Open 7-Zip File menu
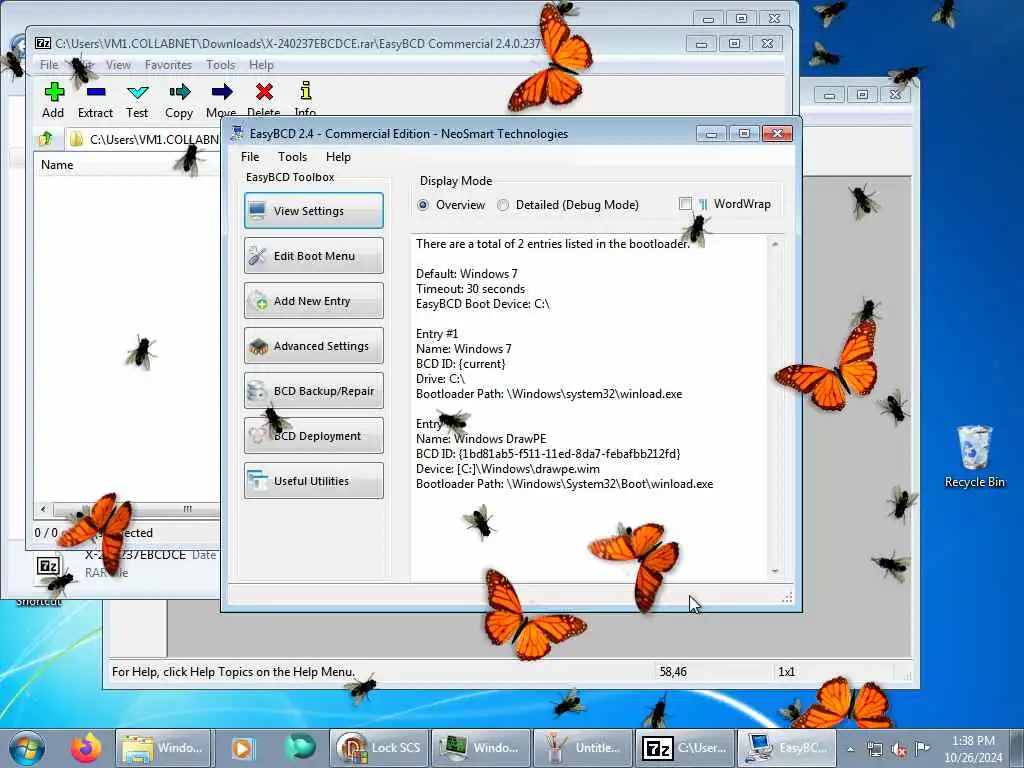The width and height of the screenshot is (1024, 768). [x=49, y=65]
